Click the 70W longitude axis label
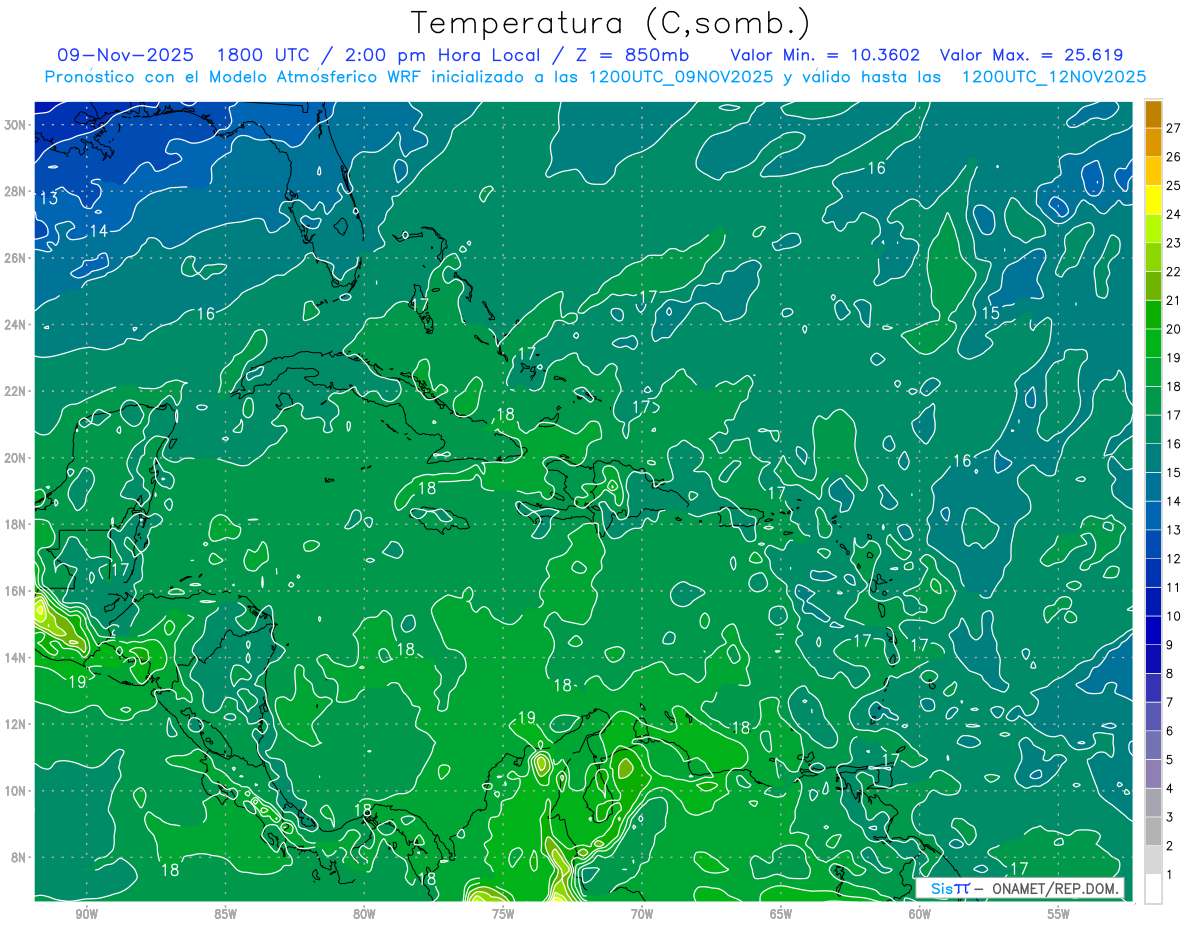 [x=642, y=914]
